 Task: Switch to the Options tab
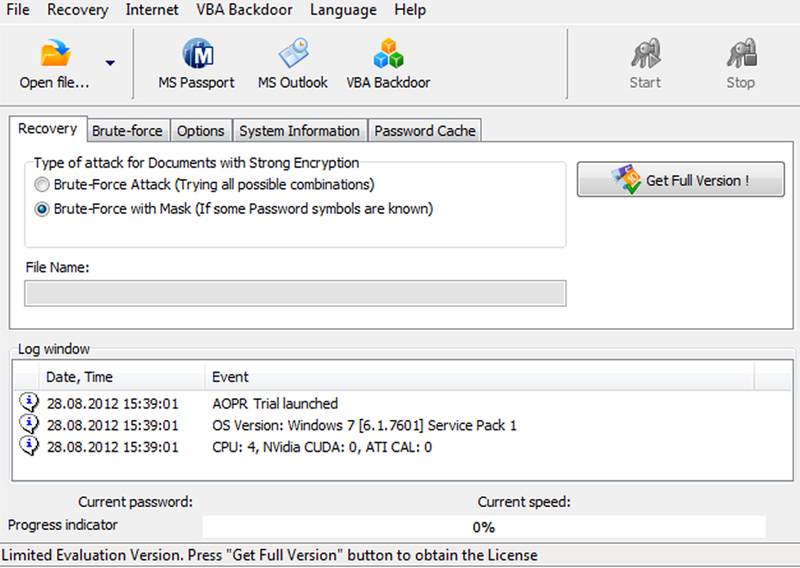pyautogui.click(x=201, y=131)
